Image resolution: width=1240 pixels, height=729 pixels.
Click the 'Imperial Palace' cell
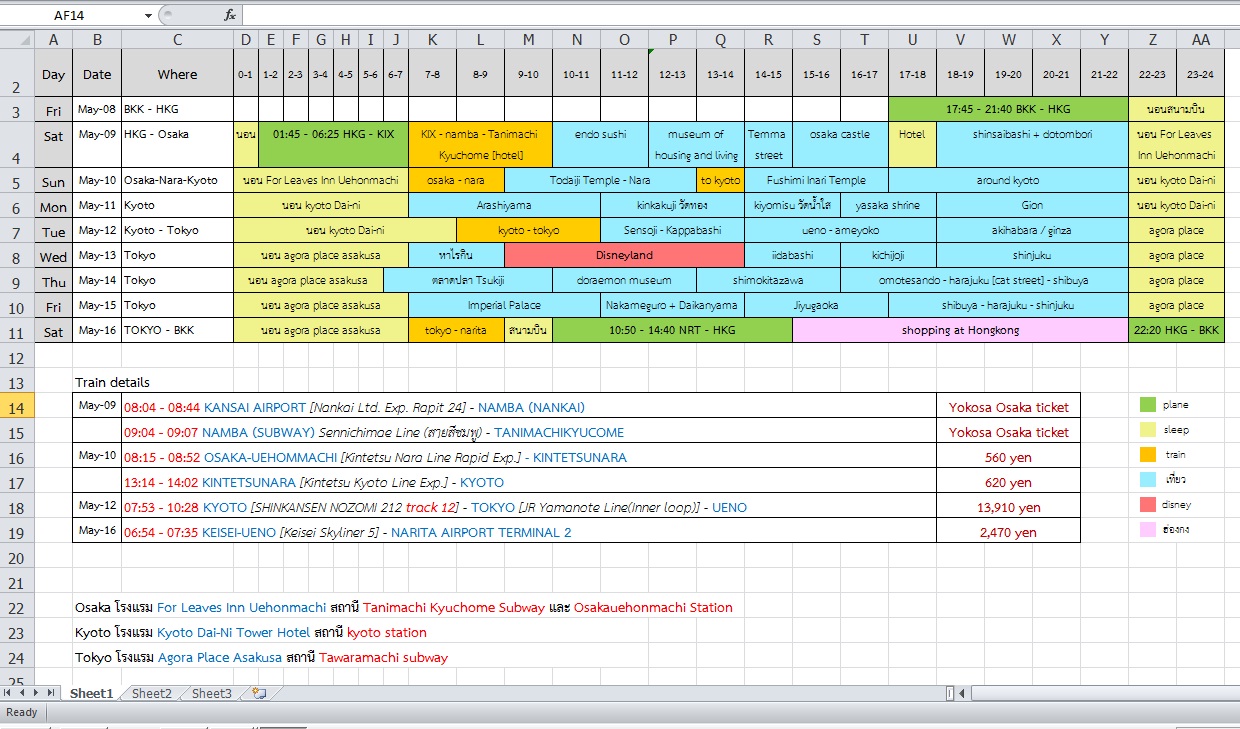point(504,305)
